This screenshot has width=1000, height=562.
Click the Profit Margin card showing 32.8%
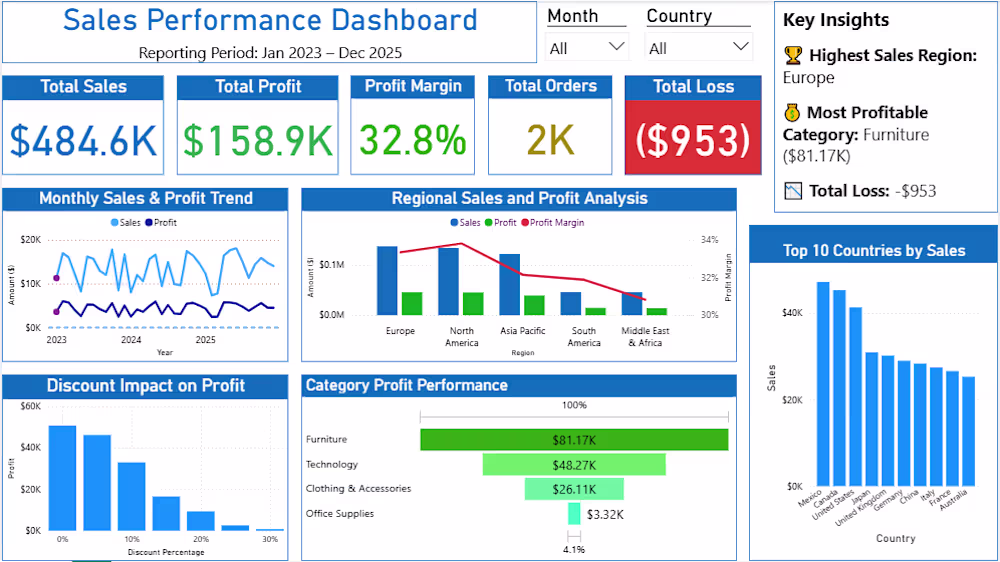coord(413,125)
